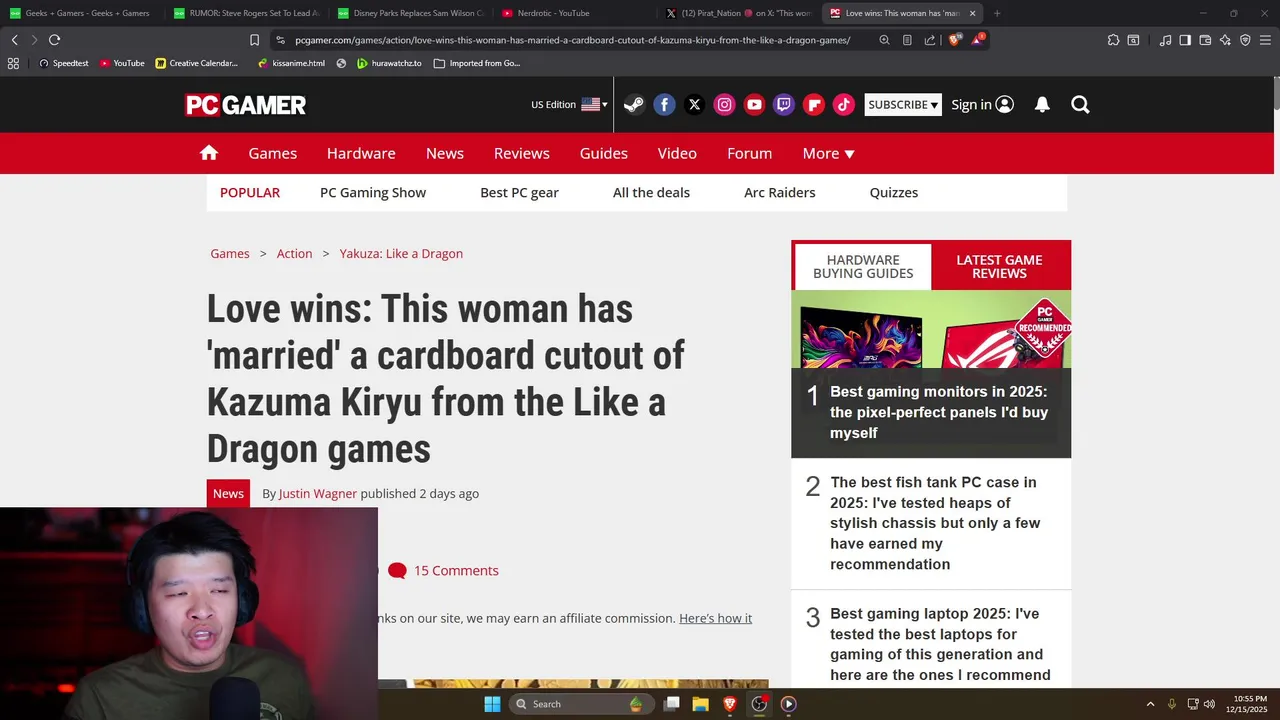Switch to the Nerdrotic YouTube tab
Screen dimensions: 1280x720
coord(574,13)
